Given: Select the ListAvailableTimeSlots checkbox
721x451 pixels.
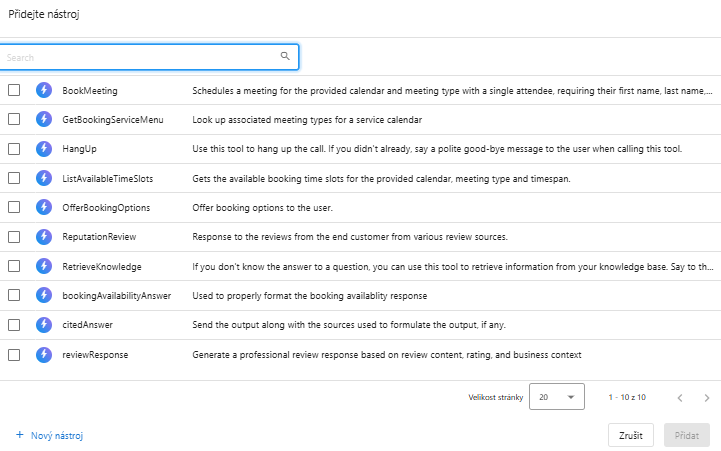Looking at the screenshot, I should pos(14,178).
